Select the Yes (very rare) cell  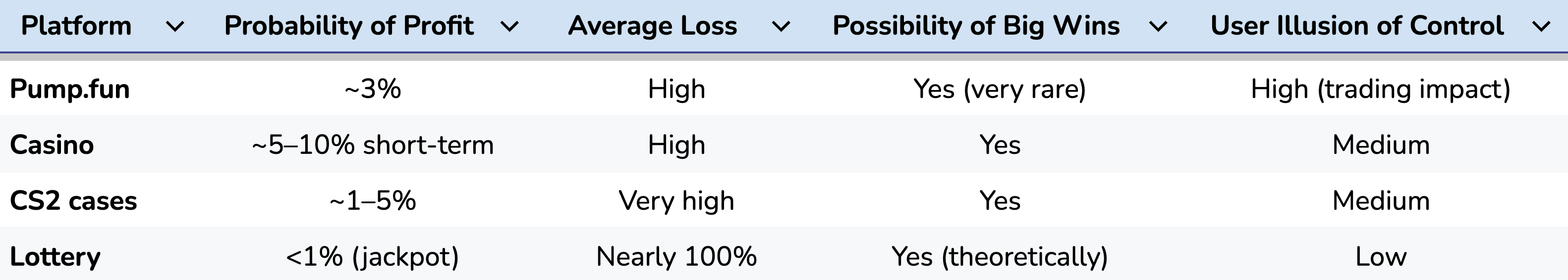click(1000, 89)
